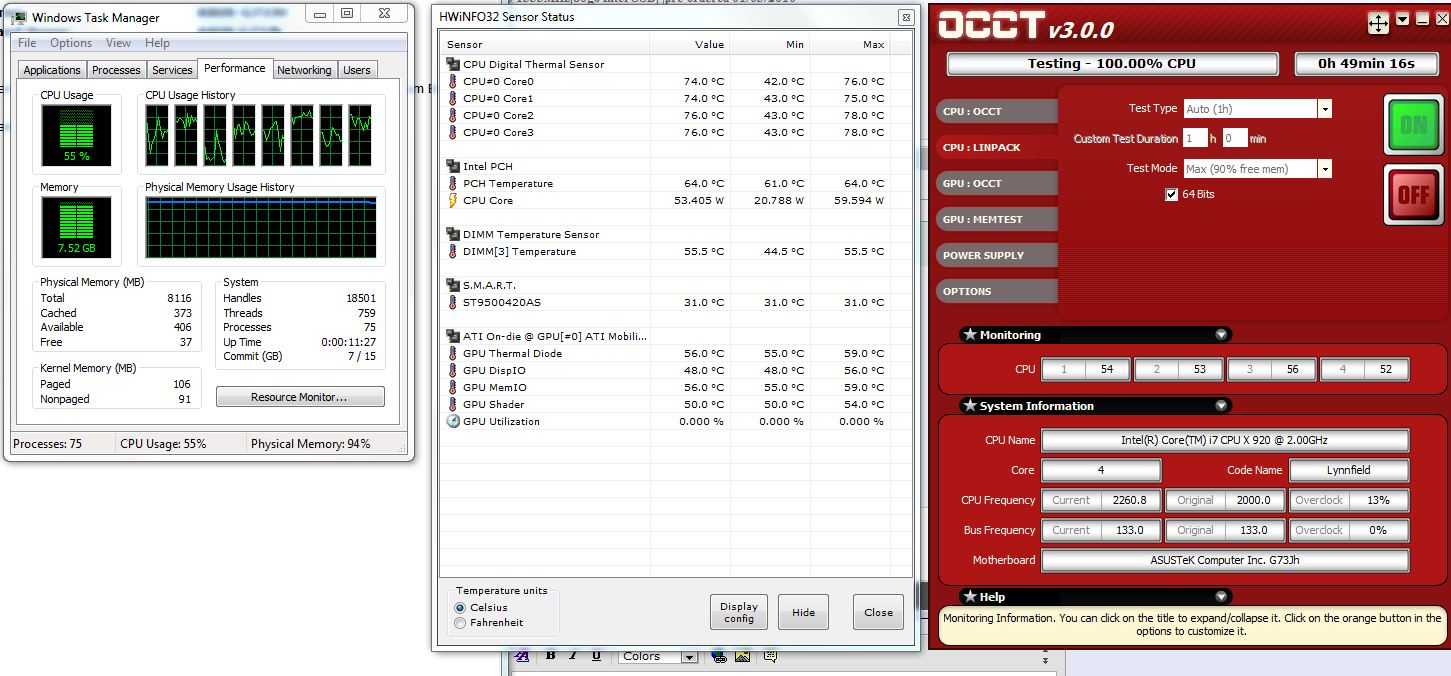Click the GPU Shader thermometer icon

tap(453, 404)
